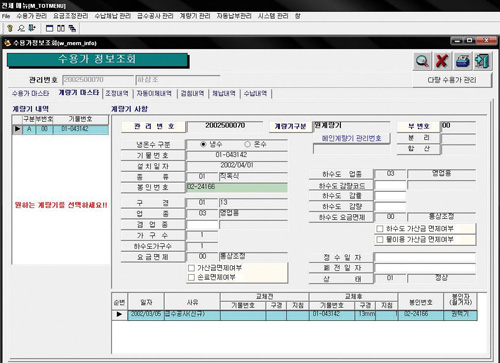The image size is (500, 363).
Task: Open the 계량기 관리 menu
Action: pyautogui.click(x=195, y=16)
